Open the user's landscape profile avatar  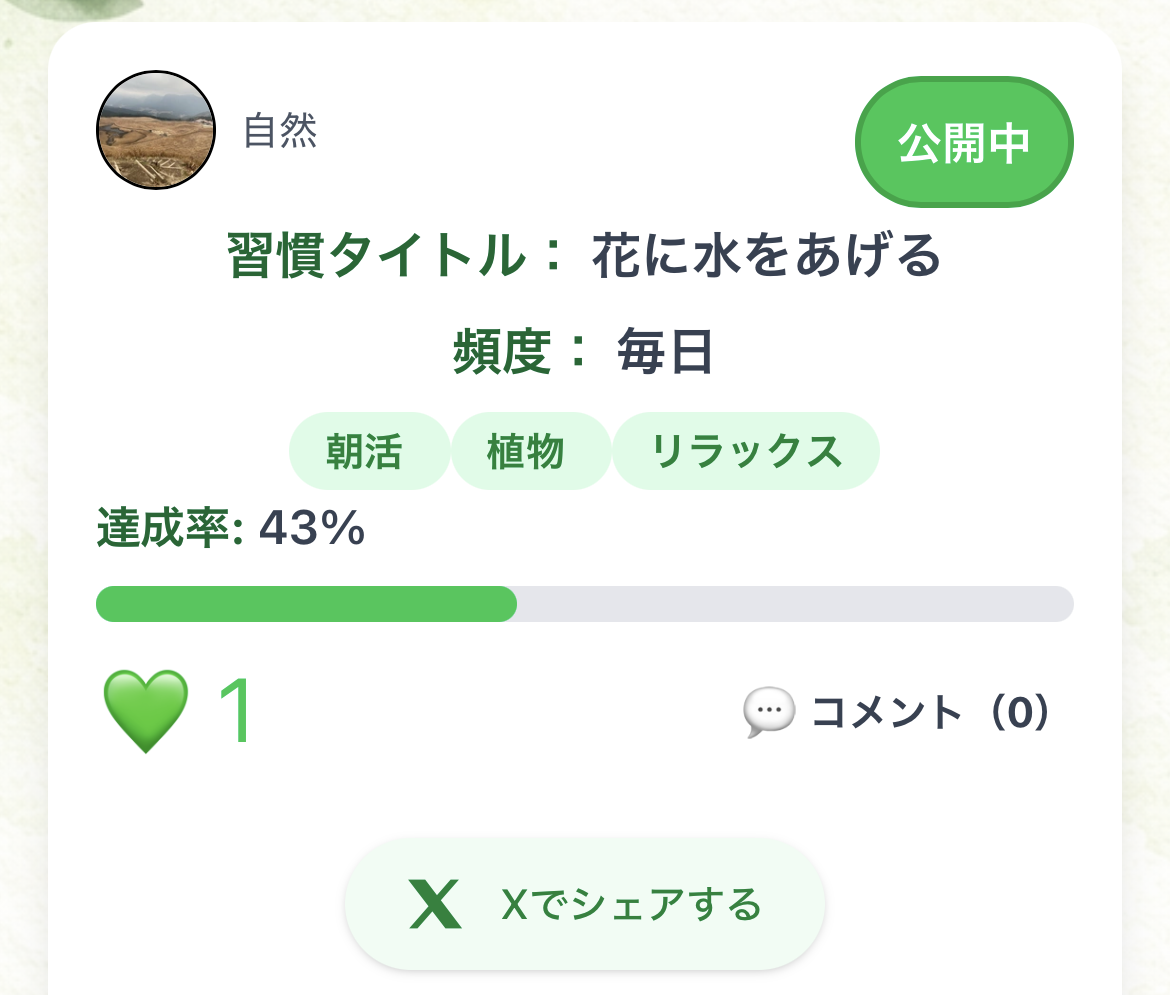(x=156, y=132)
